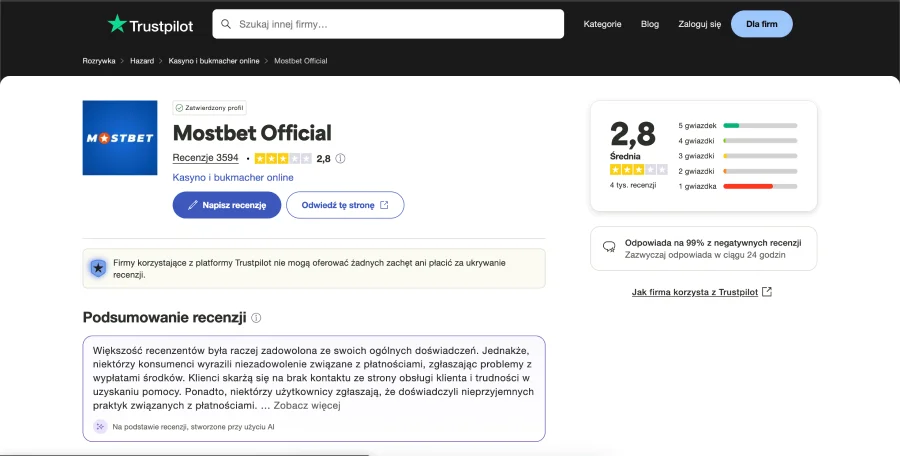This screenshot has height=456, width=900.
Task: Click the star rating next to 2,8
Action: [283, 159]
